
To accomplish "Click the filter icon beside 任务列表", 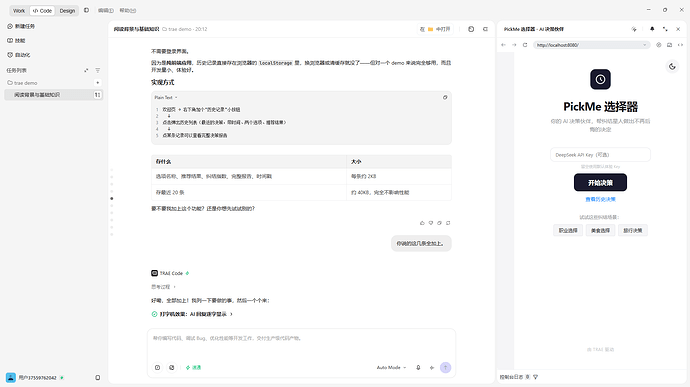I will (98, 70).
